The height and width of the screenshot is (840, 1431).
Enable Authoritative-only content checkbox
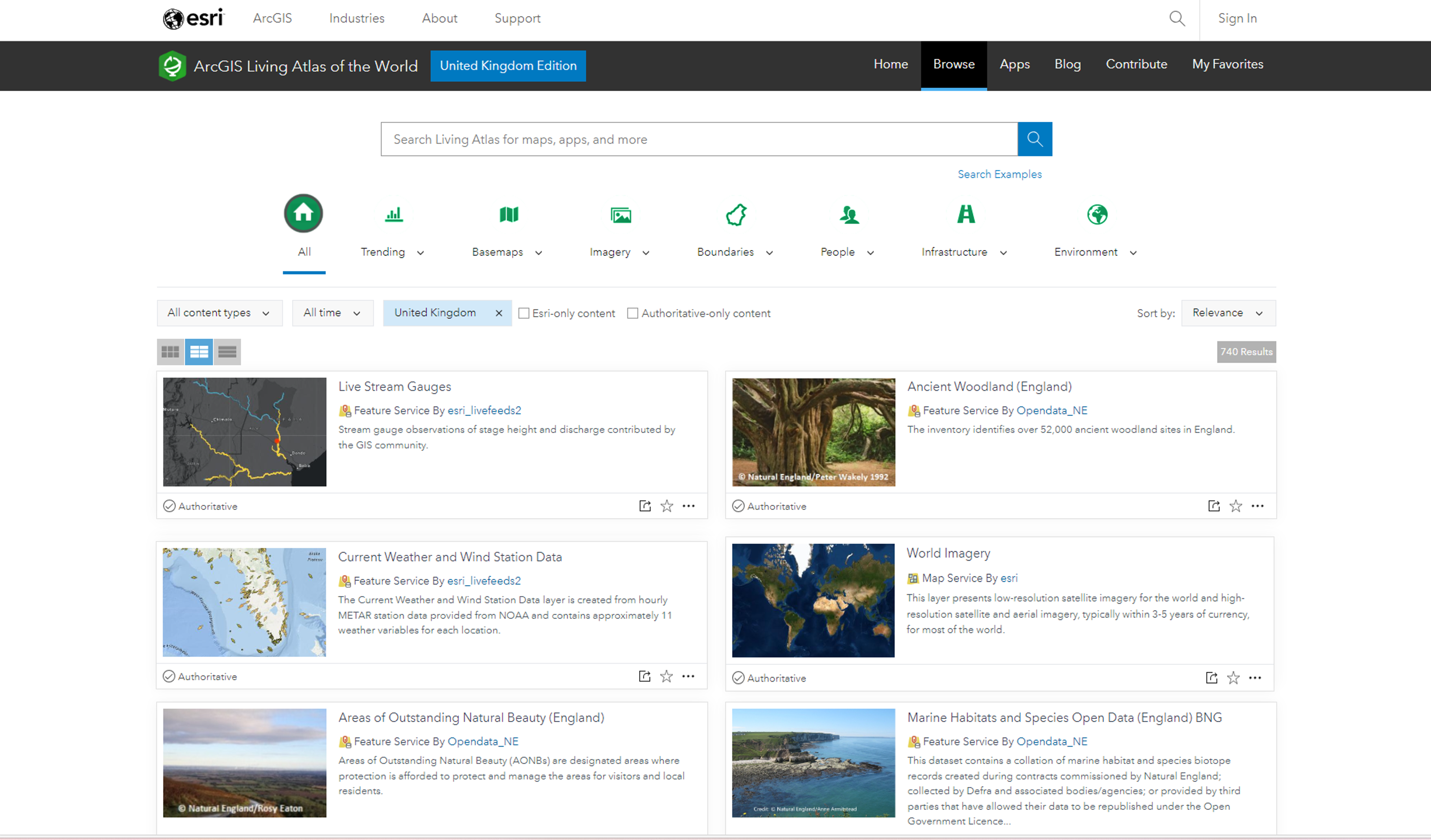(633, 313)
